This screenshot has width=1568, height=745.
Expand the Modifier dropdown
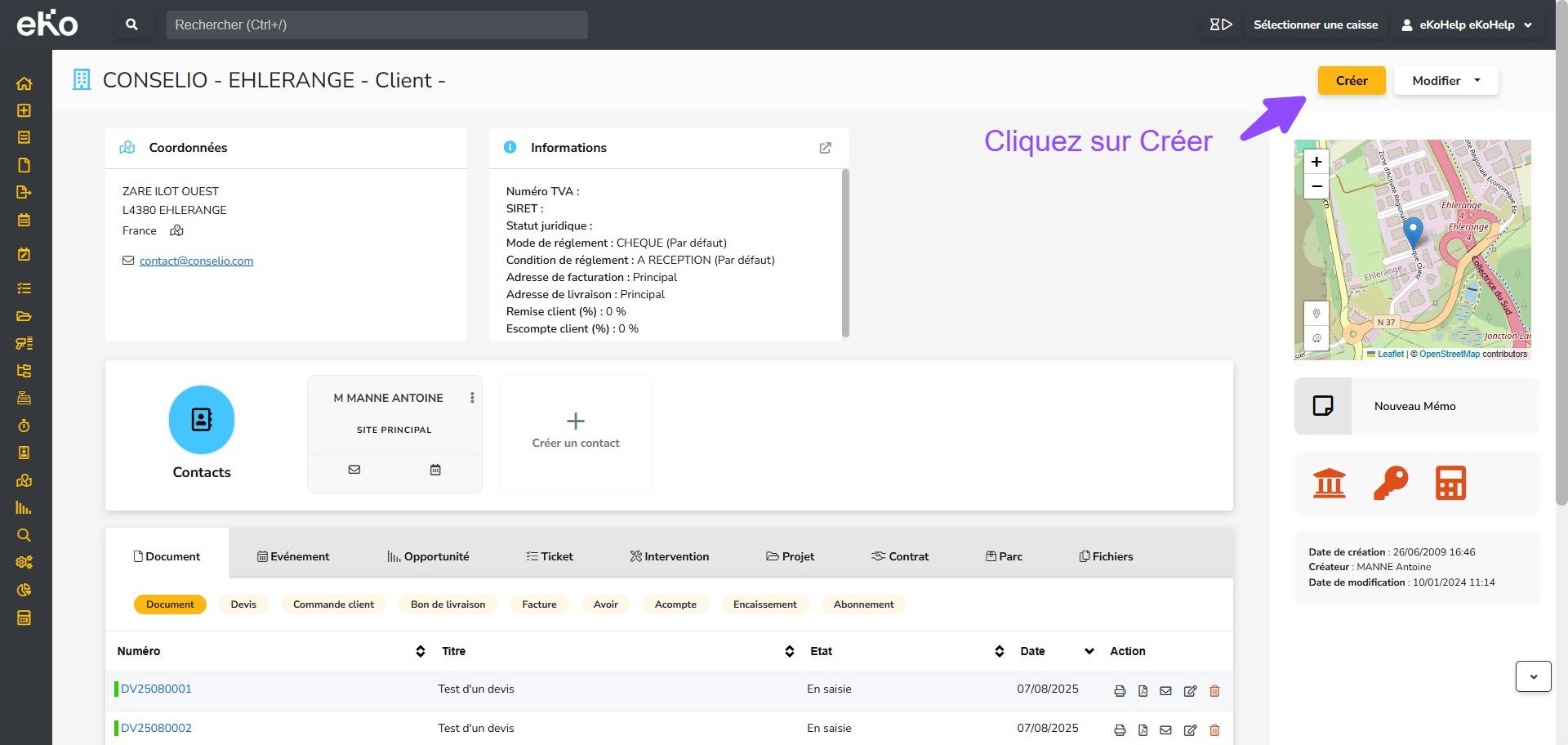(1445, 81)
